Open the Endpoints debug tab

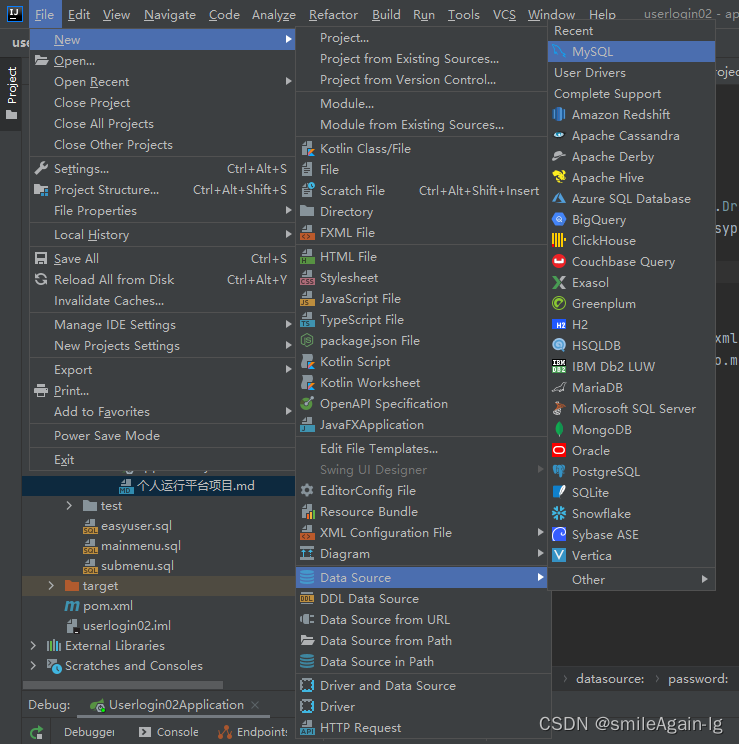coord(253,732)
